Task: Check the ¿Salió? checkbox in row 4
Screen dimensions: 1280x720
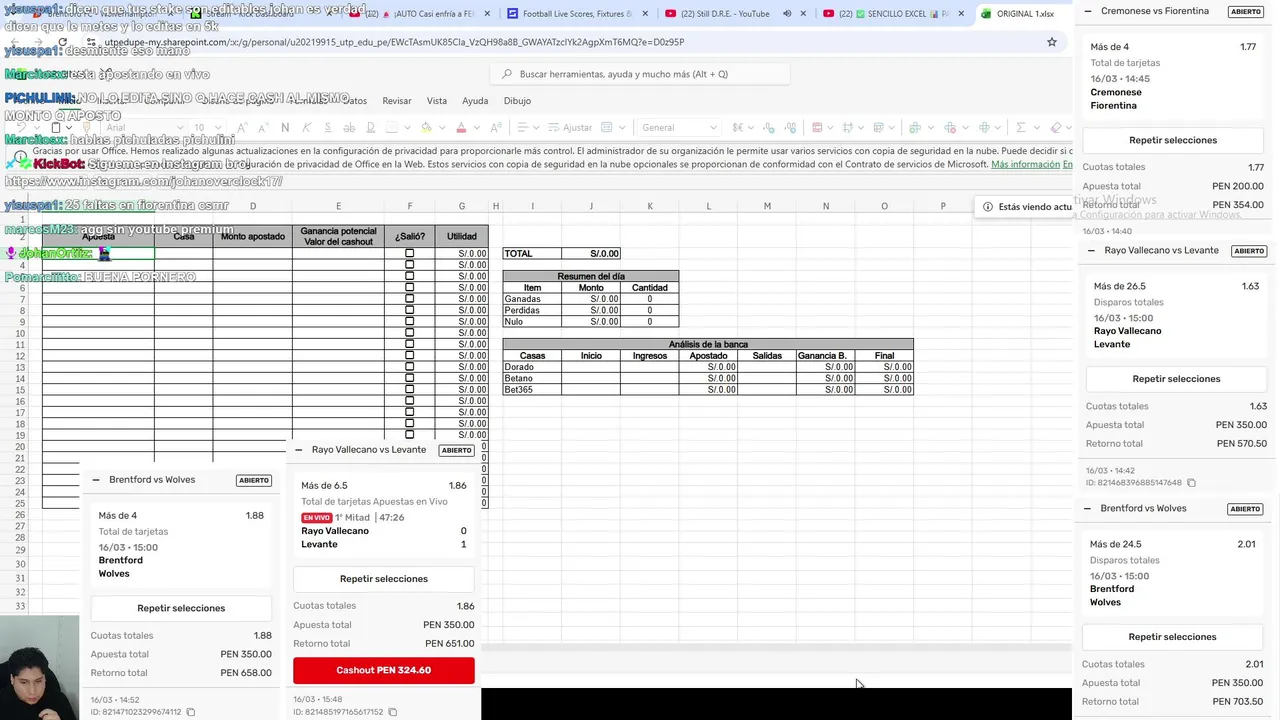Action: [409, 265]
